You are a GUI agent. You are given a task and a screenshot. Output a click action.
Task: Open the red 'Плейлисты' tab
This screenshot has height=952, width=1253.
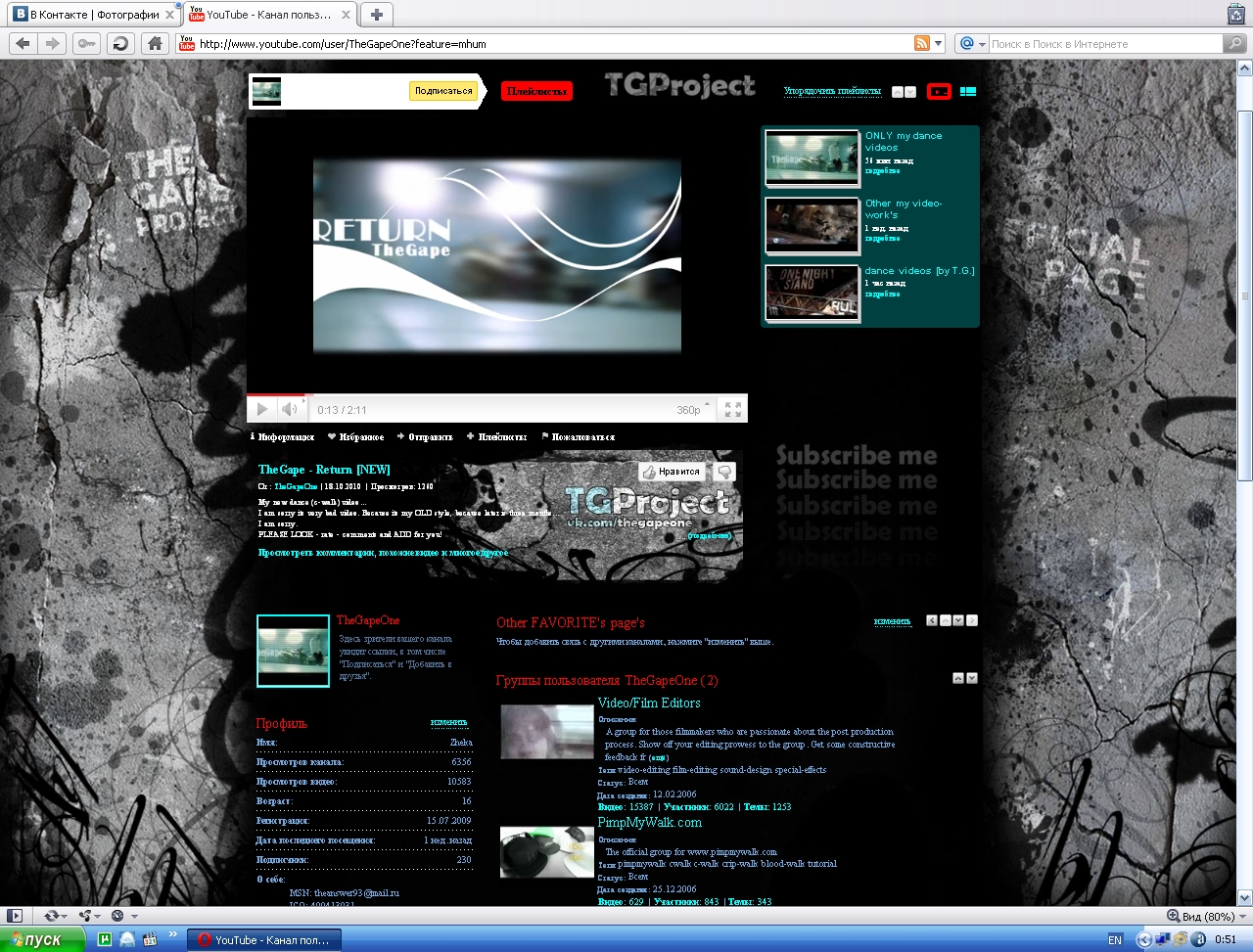[536, 91]
